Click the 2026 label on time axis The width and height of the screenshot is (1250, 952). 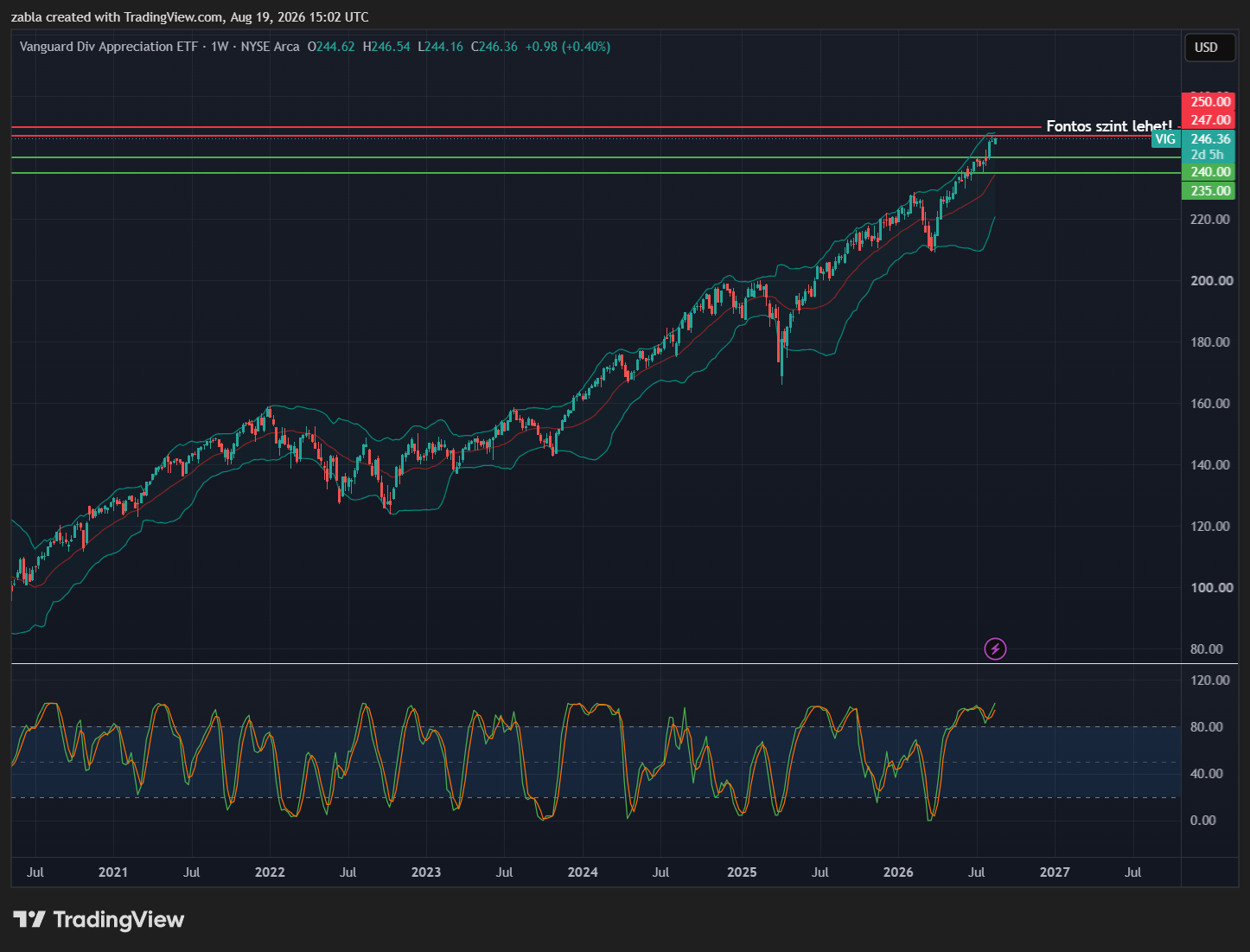click(898, 872)
